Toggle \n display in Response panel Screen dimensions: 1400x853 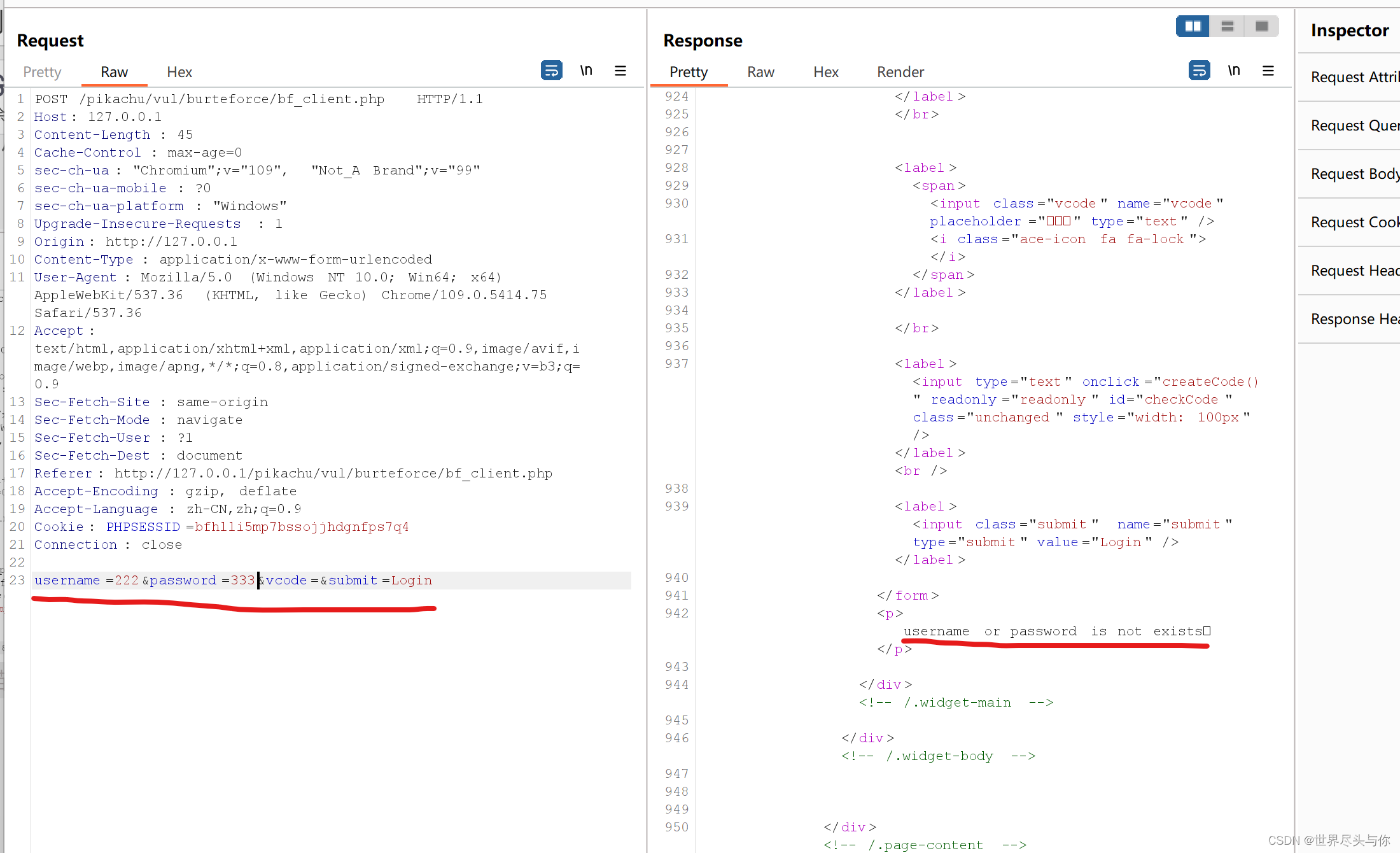1234,70
